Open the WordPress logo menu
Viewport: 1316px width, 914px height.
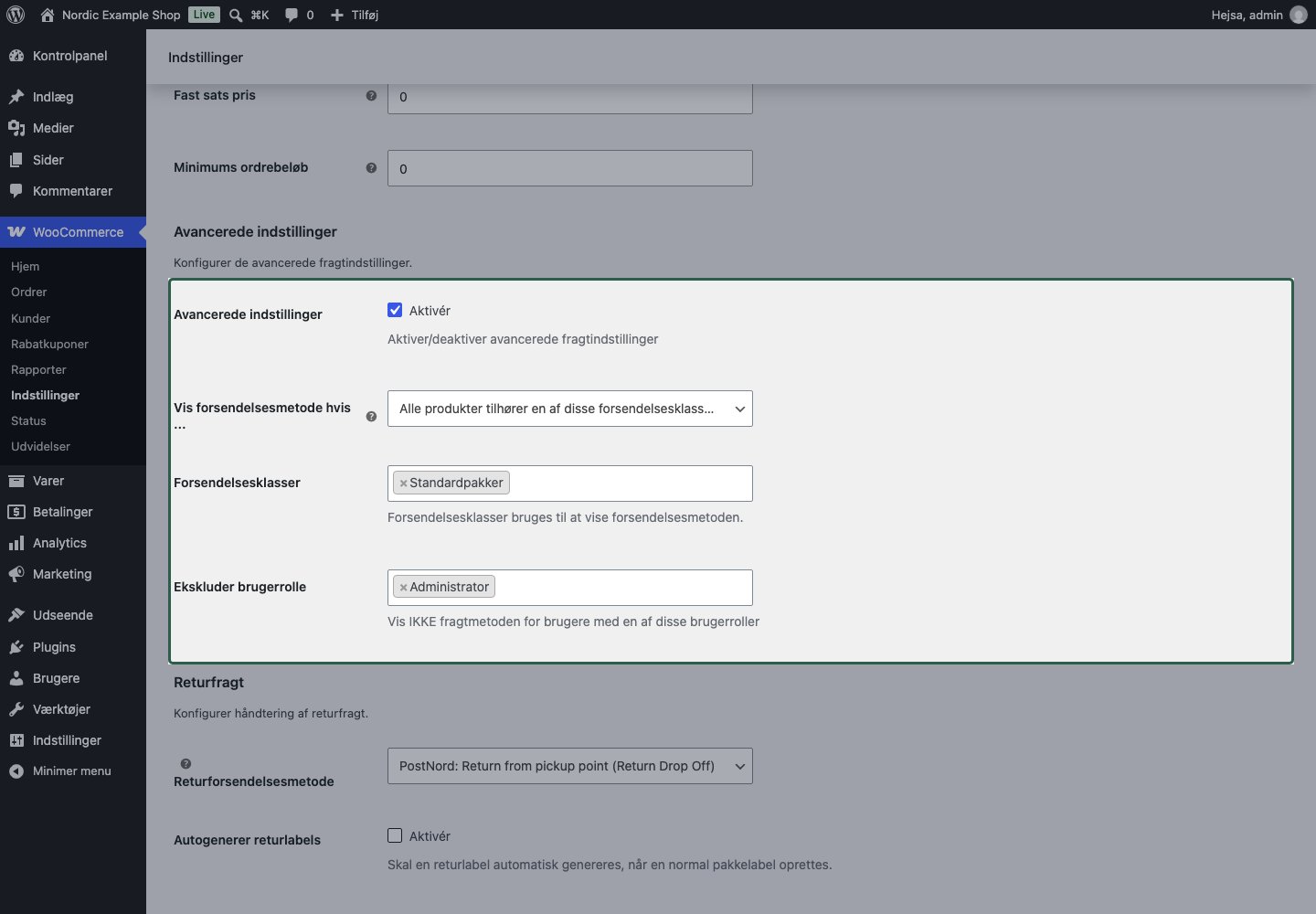[16, 15]
